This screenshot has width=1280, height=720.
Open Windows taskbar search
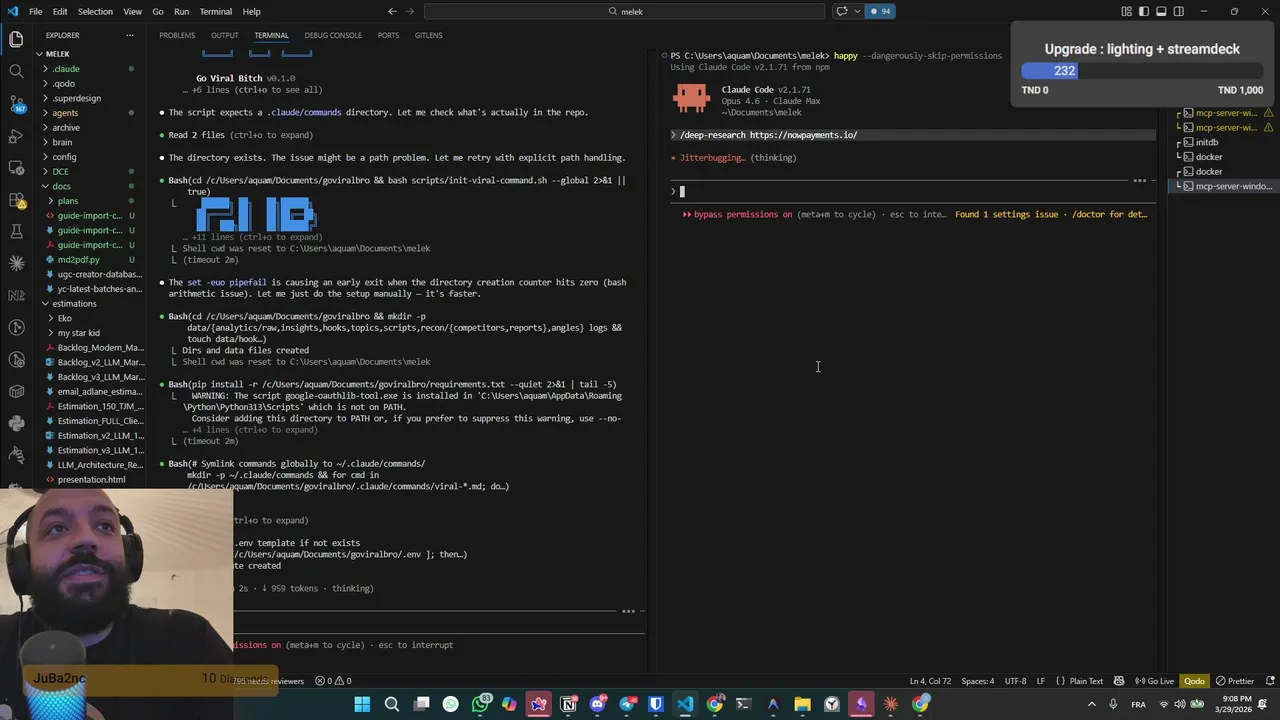point(392,704)
